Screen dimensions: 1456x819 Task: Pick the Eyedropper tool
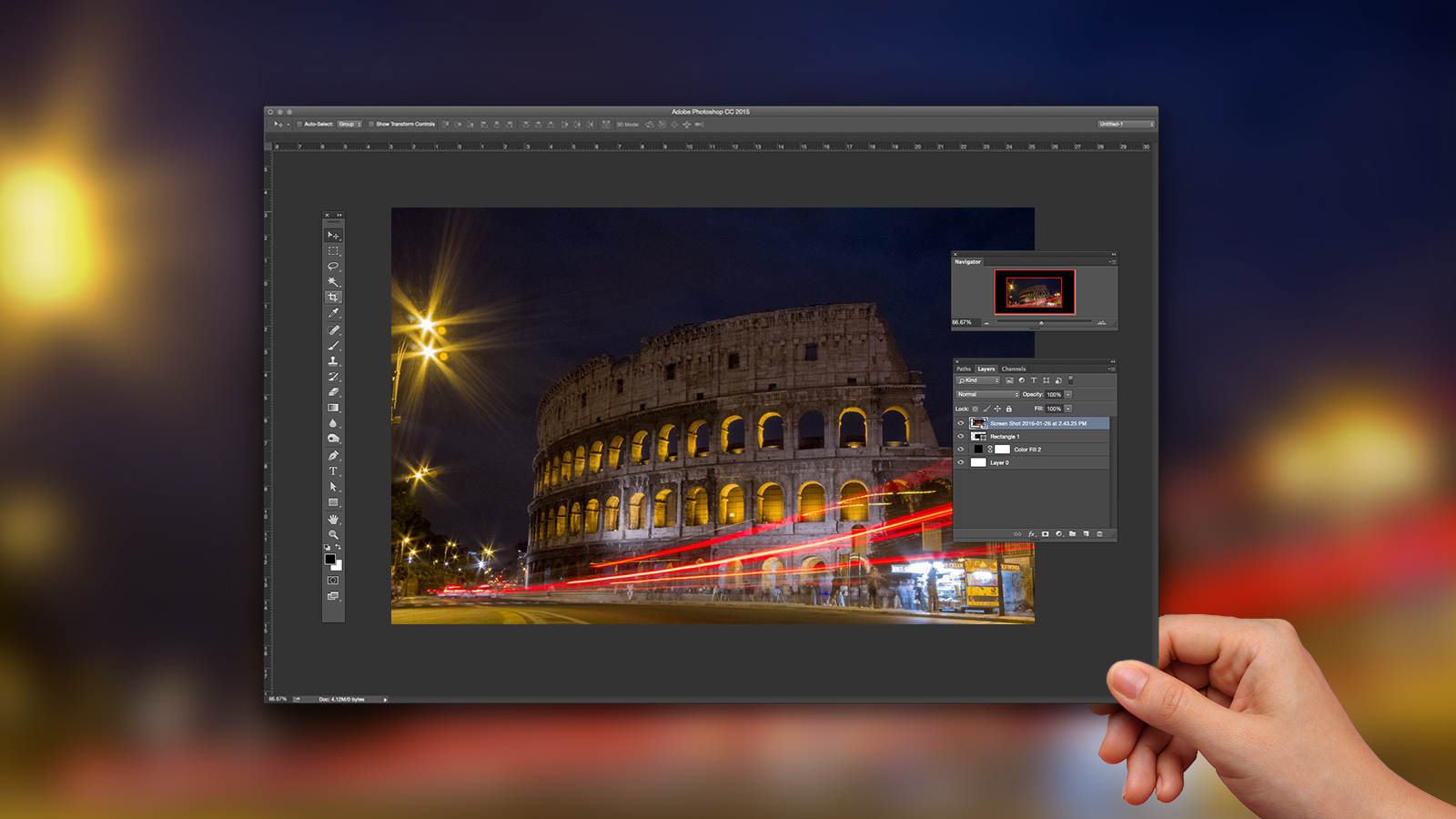[x=333, y=313]
